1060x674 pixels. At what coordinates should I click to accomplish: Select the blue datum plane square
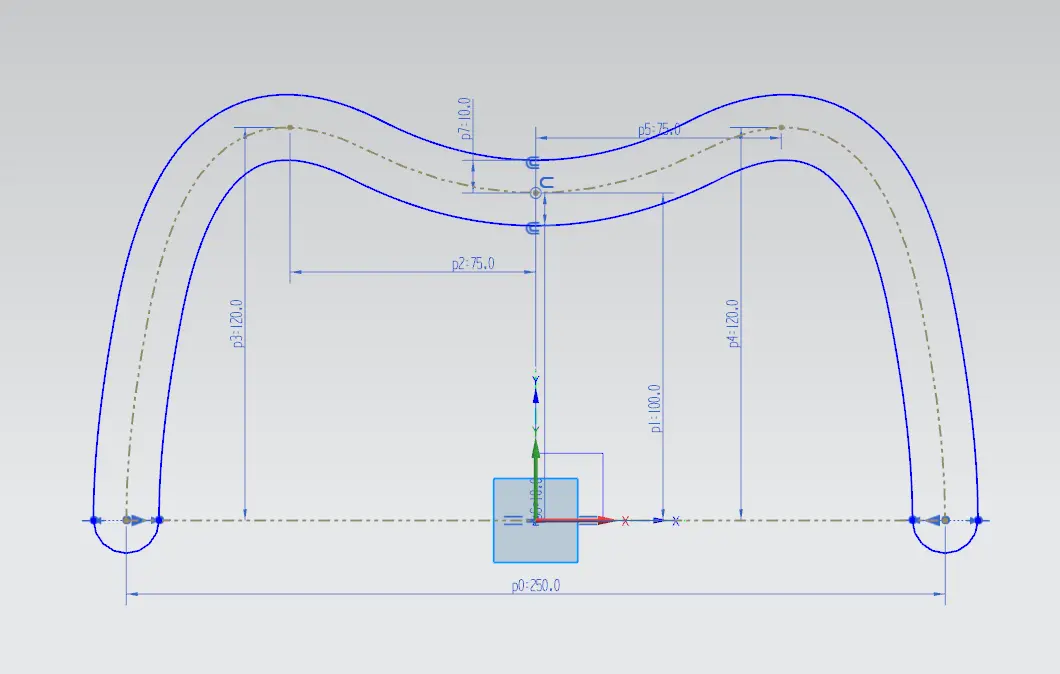click(535, 521)
